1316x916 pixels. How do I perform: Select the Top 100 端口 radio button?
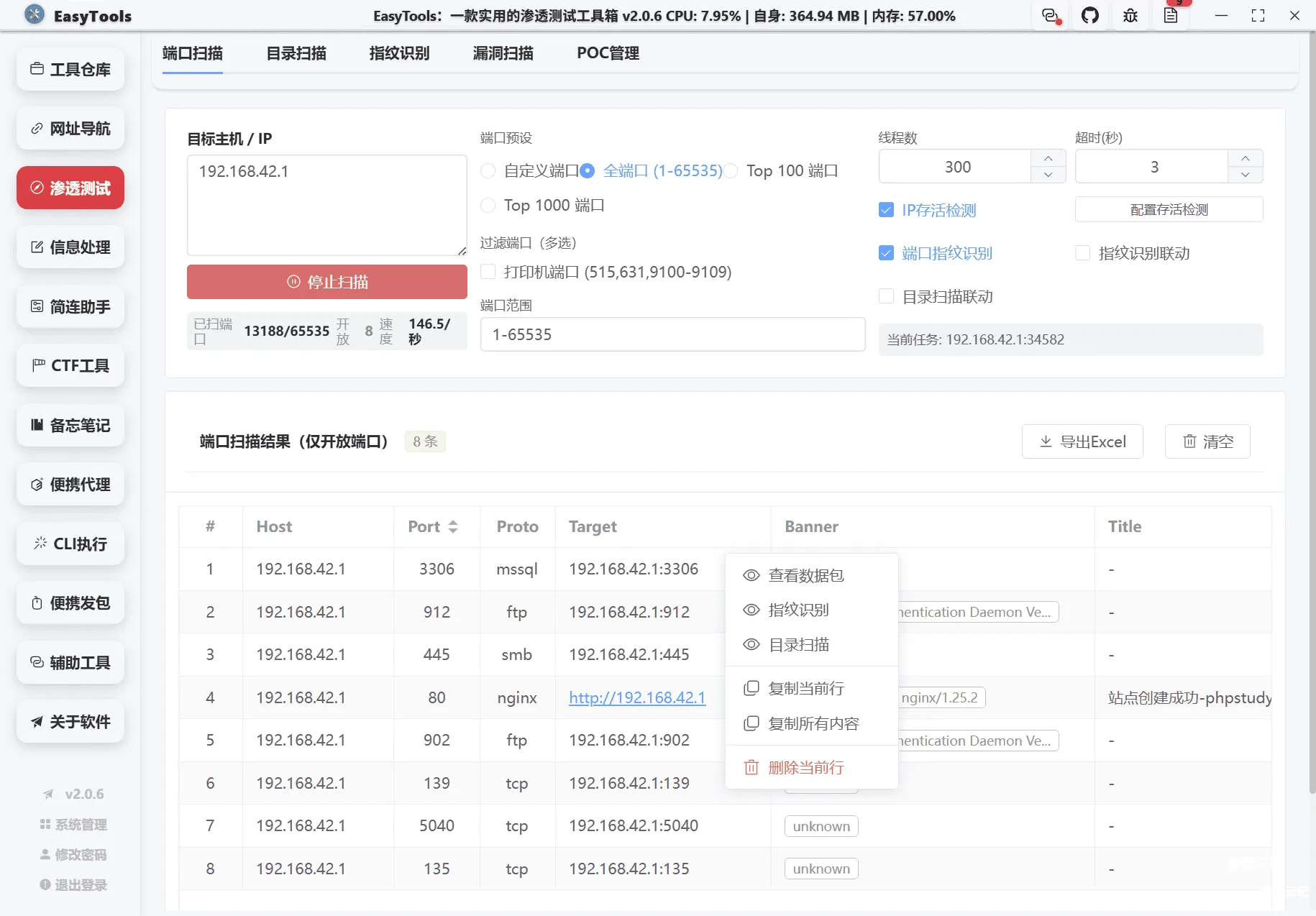(731, 171)
